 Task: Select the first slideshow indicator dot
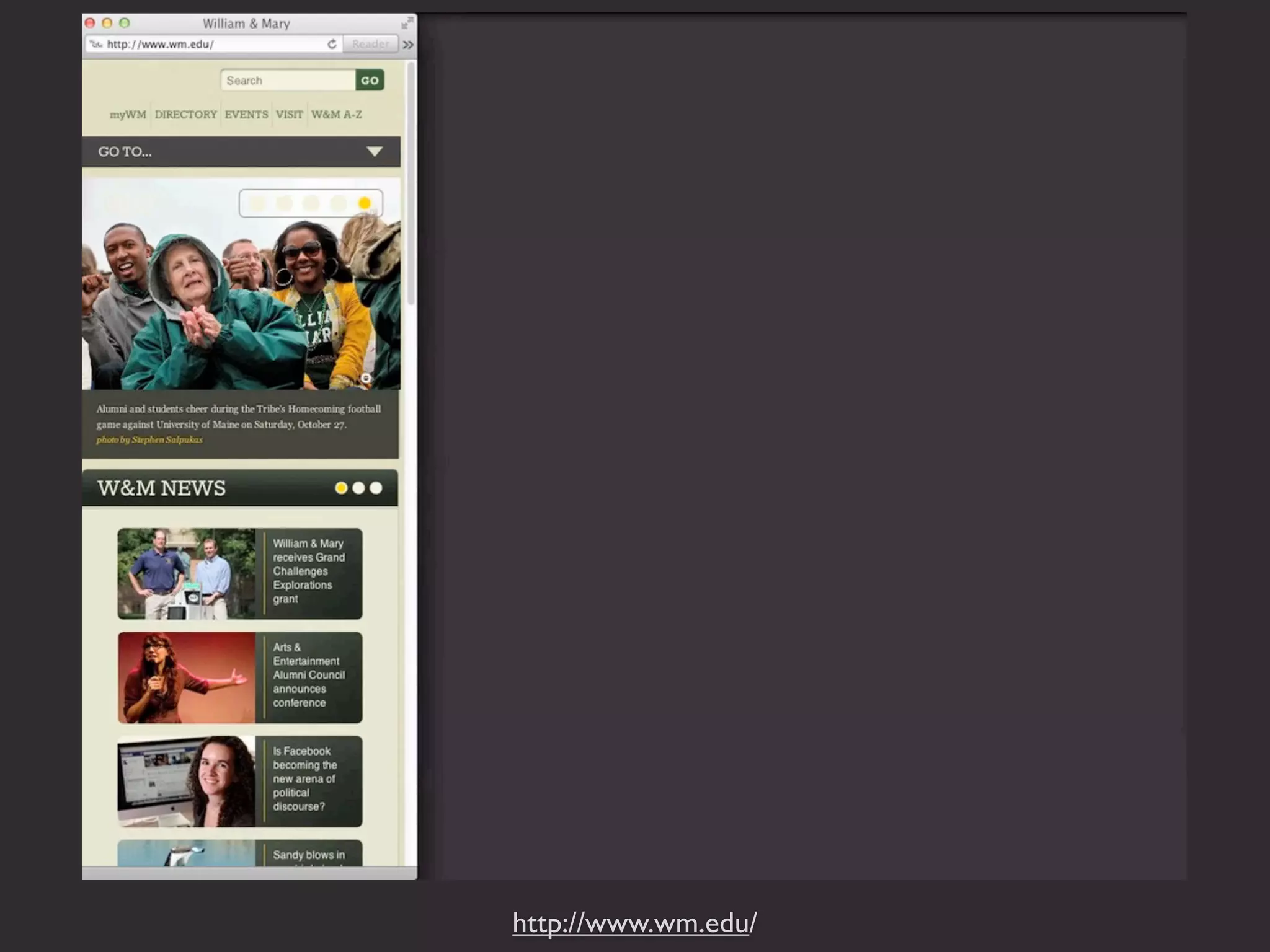[258, 203]
